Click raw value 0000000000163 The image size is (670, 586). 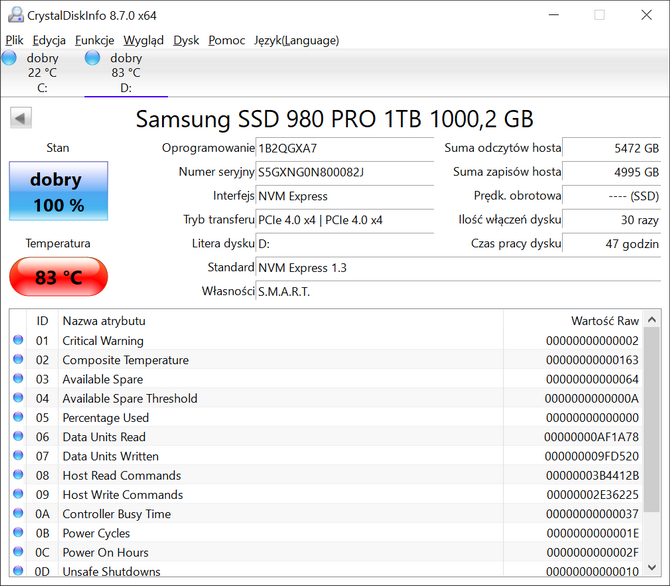tap(592, 360)
